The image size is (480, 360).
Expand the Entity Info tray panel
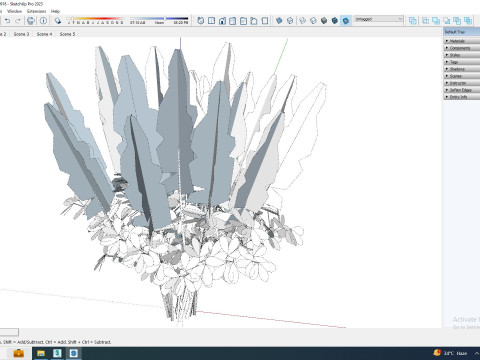coord(462,97)
